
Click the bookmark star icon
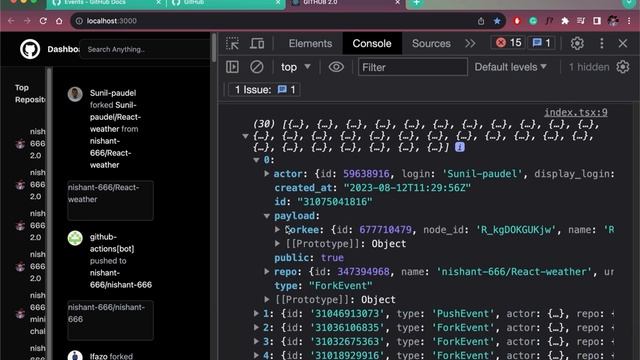(x=497, y=21)
